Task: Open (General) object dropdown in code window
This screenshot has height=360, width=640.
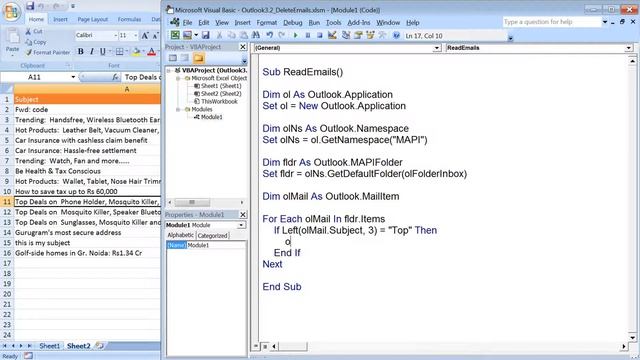Action: click(437, 48)
